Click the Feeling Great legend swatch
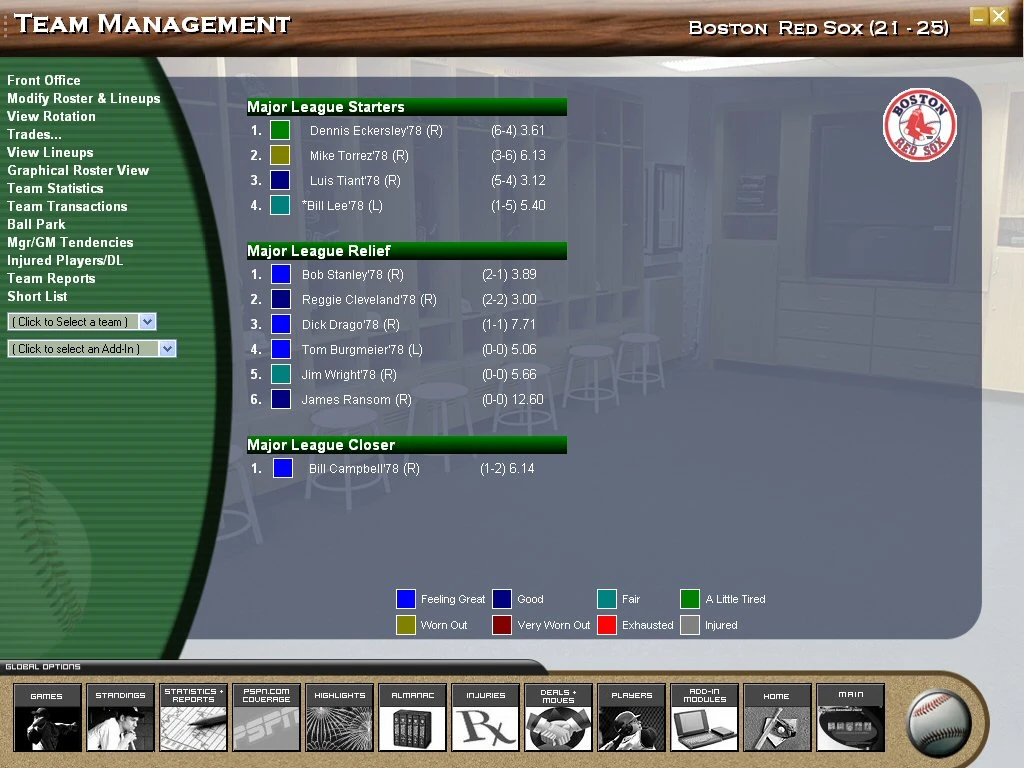The width and height of the screenshot is (1024, 768). point(406,599)
